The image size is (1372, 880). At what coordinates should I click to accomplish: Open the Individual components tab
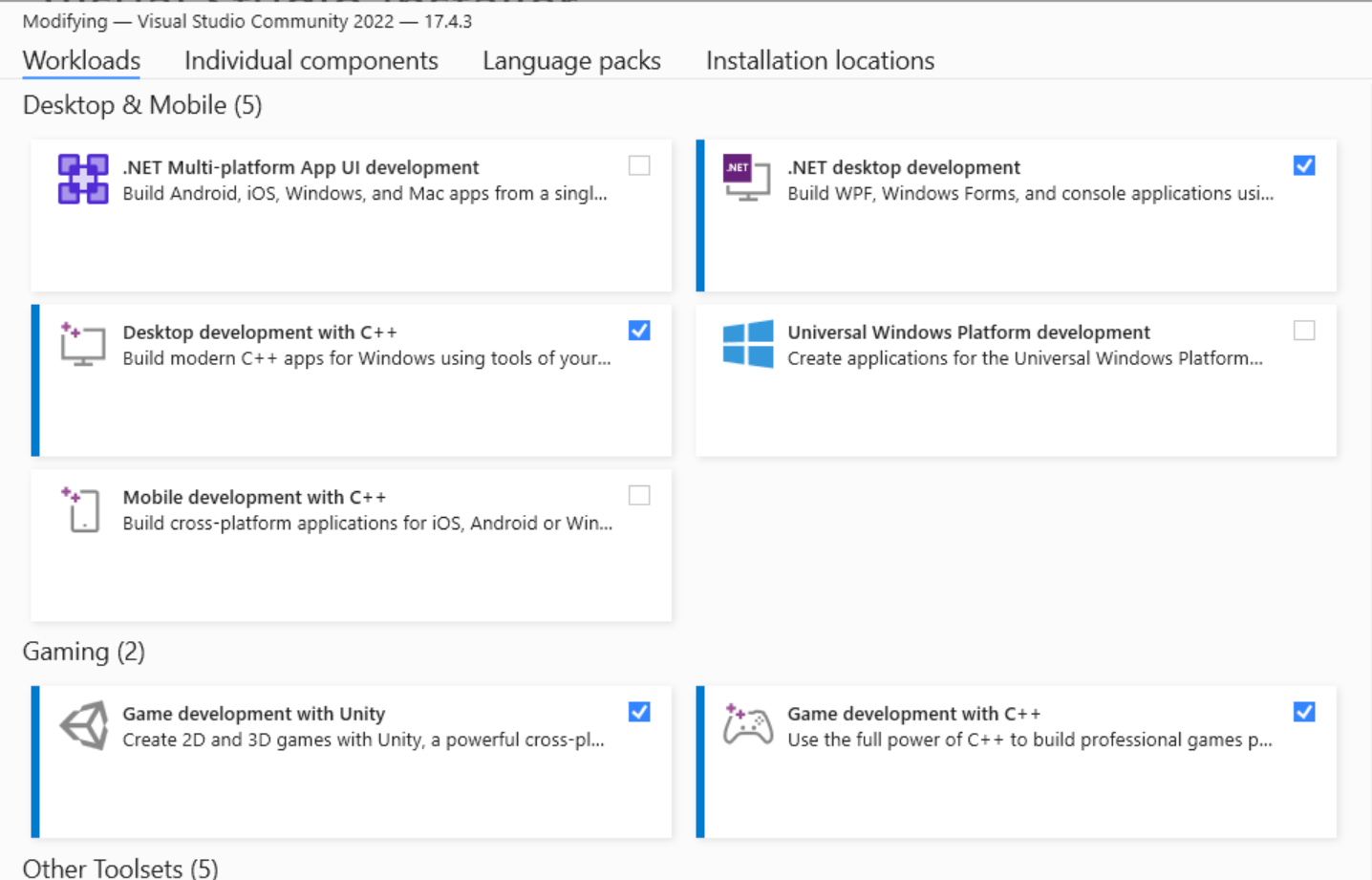coord(311,60)
